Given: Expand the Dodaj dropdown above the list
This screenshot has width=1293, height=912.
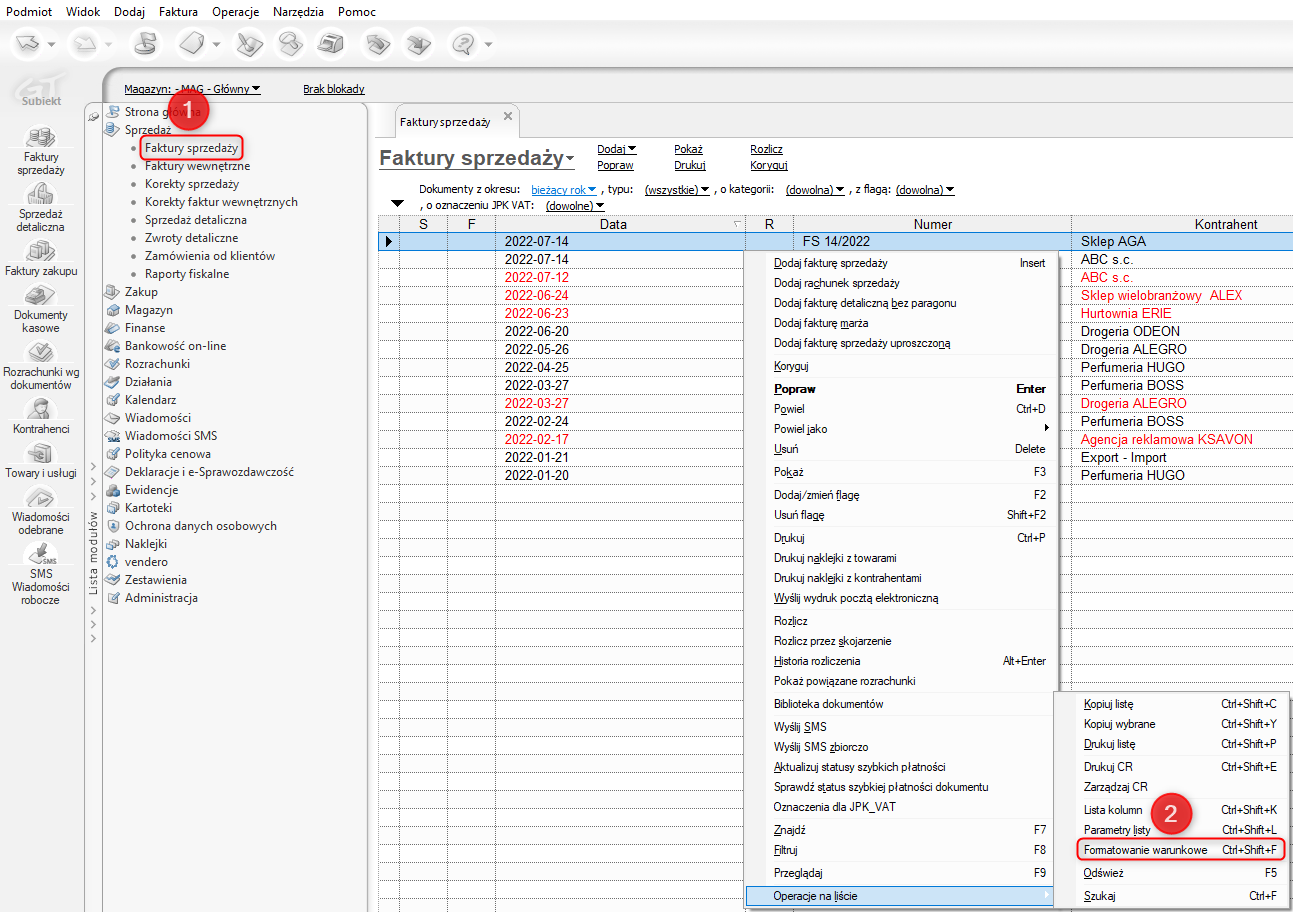Looking at the screenshot, I should [x=616, y=149].
